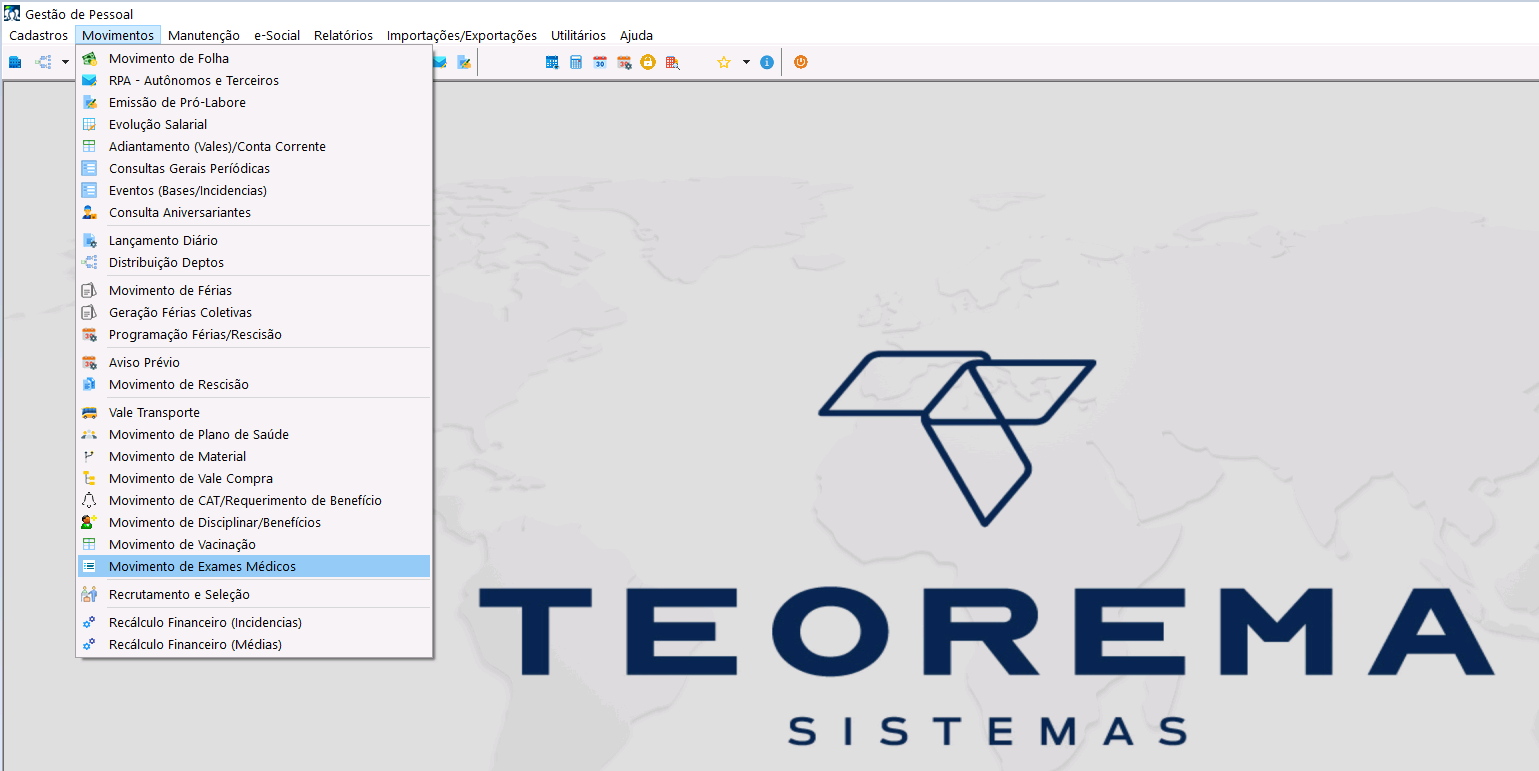Screen dimensions: 1539x771
Task: Click the toolbar calendar icon with gear
Action: [x=624, y=62]
